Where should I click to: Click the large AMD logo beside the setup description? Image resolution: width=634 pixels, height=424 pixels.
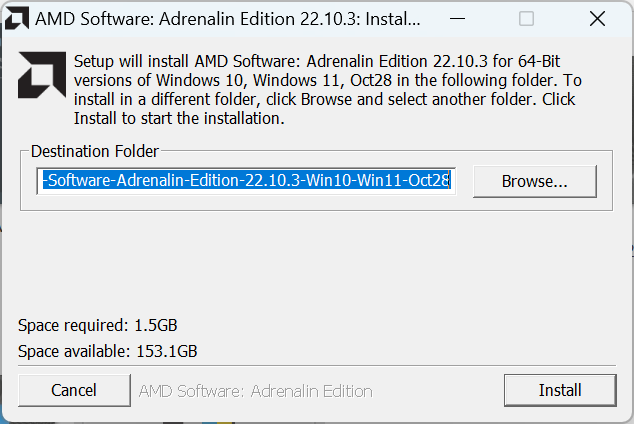coord(42,75)
